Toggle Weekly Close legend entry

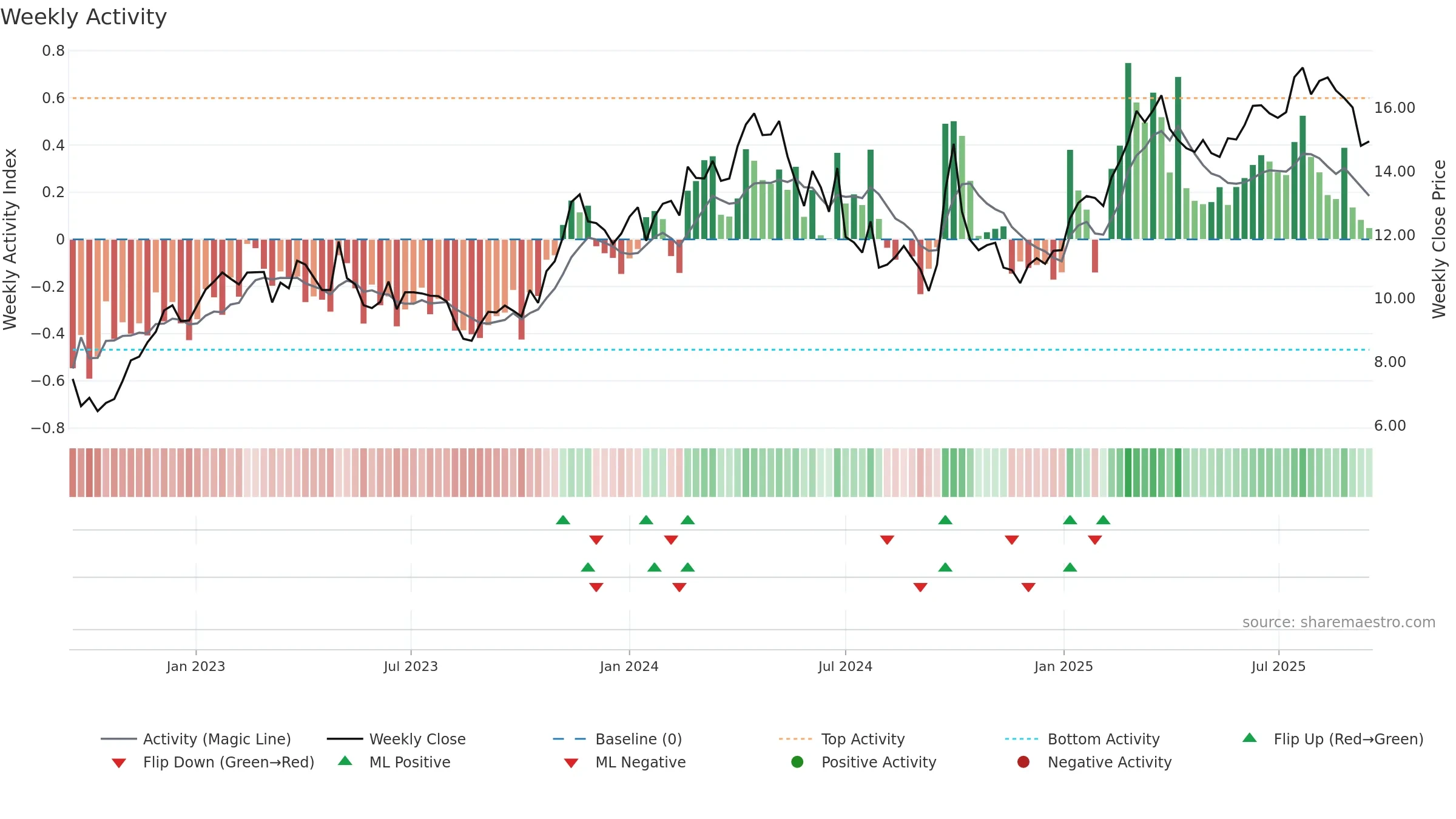pos(396,739)
